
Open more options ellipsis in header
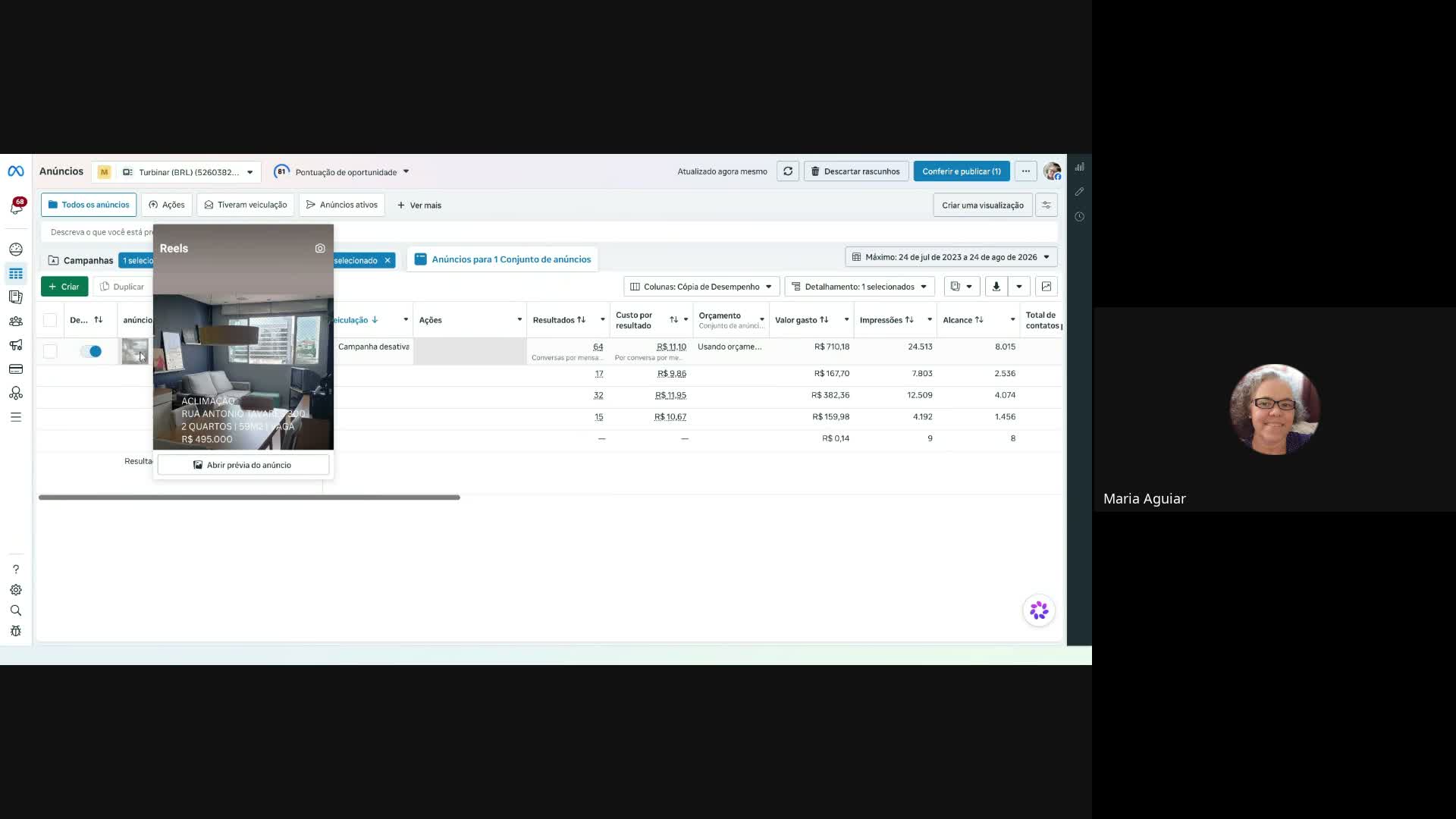pyautogui.click(x=1026, y=171)
